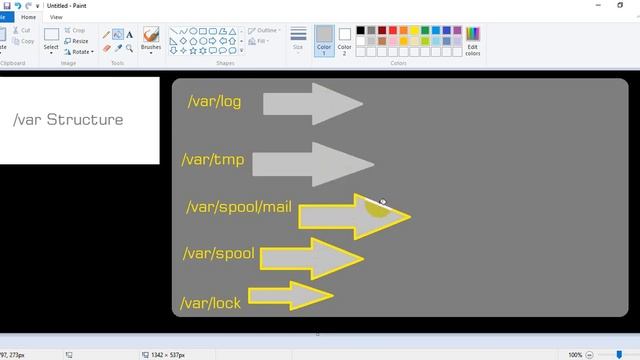Choose the Up arrow shape
640x360 pixels.
tap(232, 41)
